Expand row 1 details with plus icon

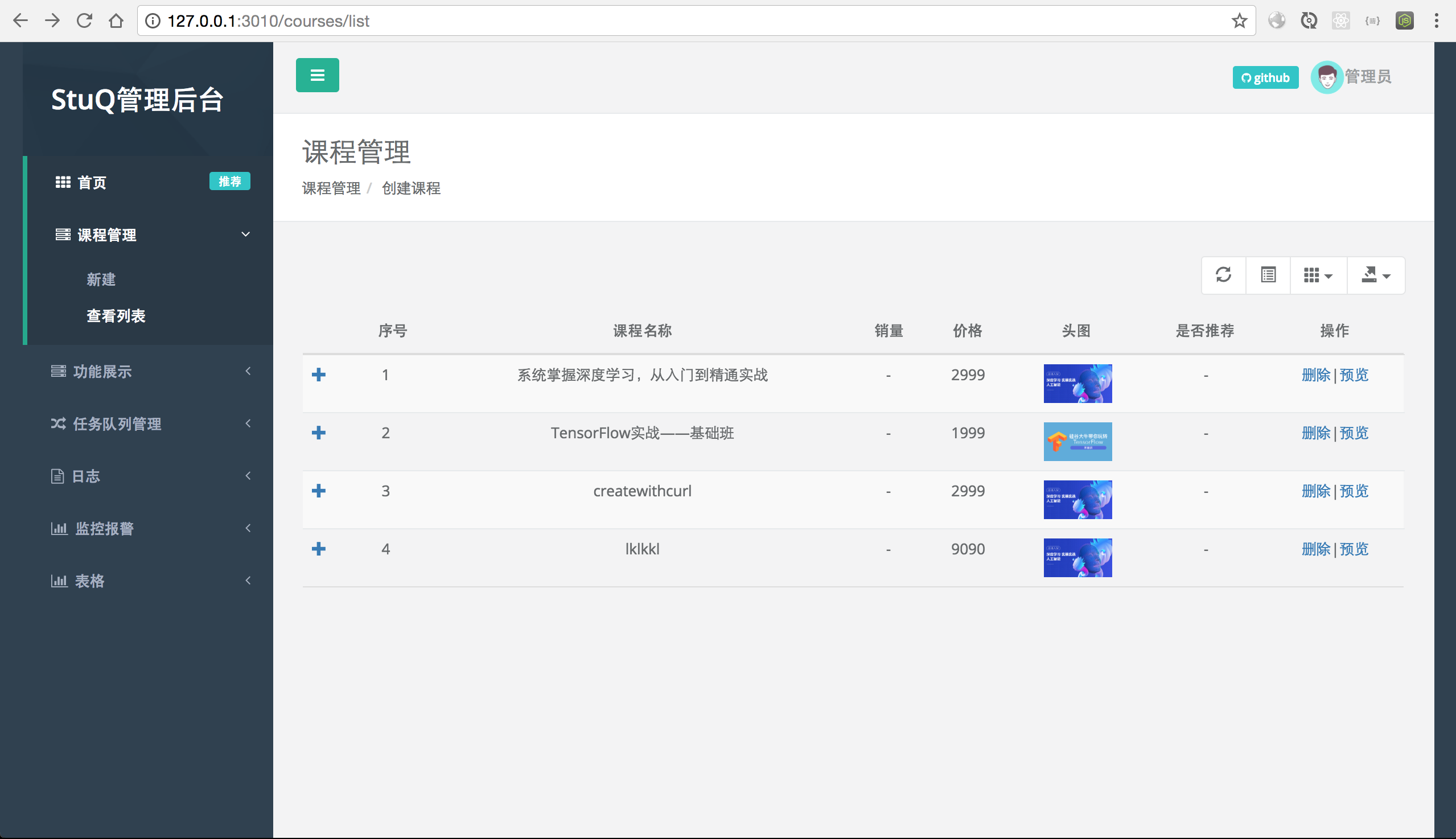tap(319, 375)
